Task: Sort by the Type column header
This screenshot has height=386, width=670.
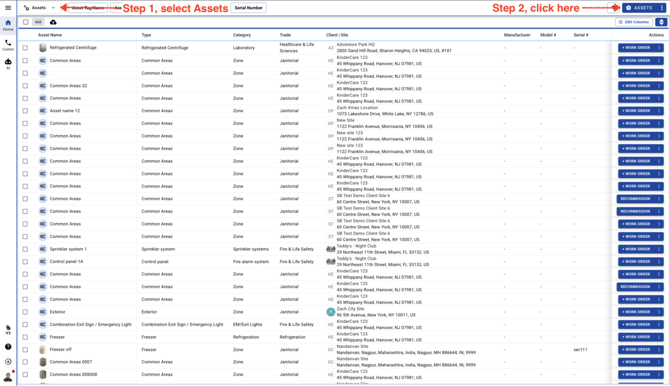Action: pyautogui.click(x=146, y=35)
